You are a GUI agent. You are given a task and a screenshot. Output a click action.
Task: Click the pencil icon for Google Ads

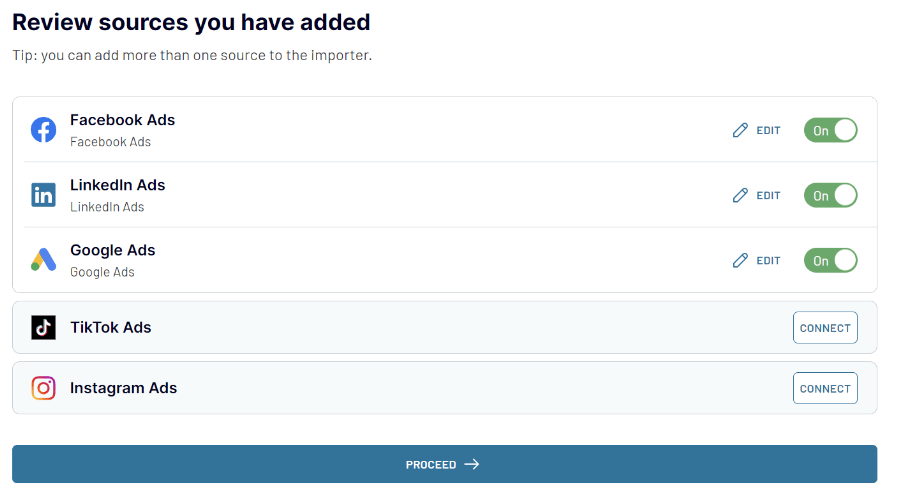[740, 261]
